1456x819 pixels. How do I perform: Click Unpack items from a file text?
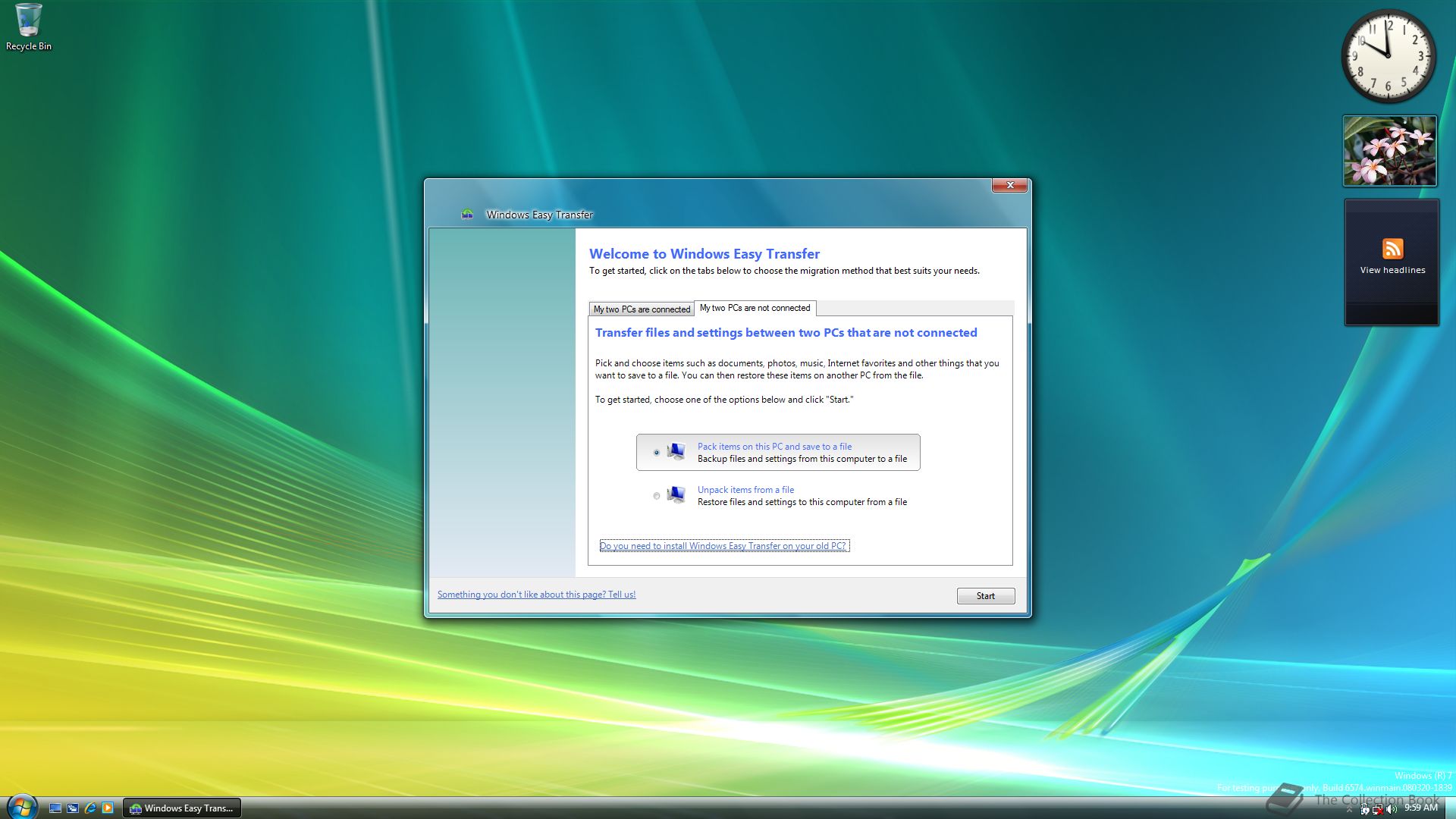coord(745,490)
